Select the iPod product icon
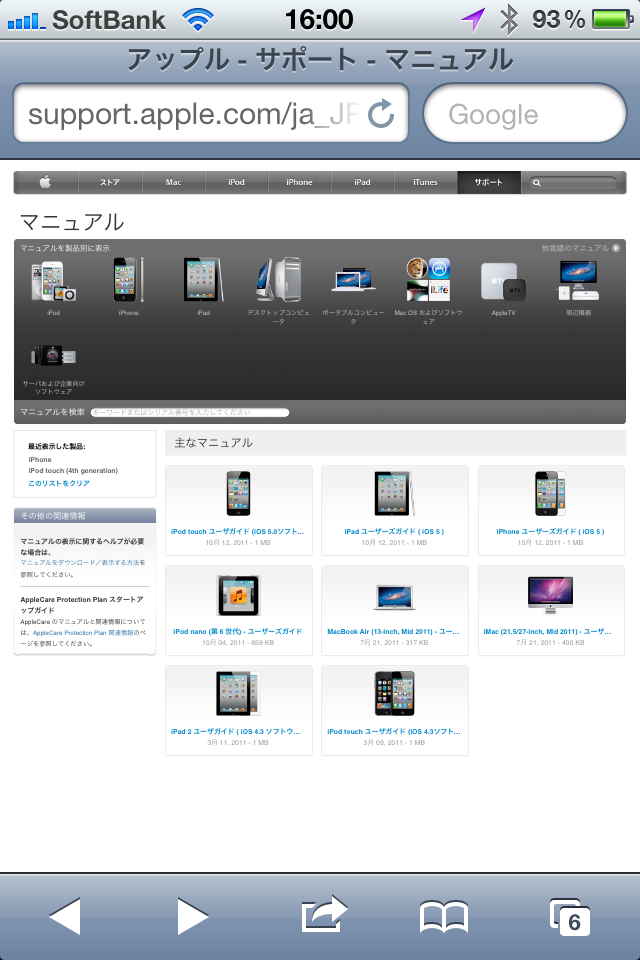This screenshot has width=640, height=960. (53, 282)
